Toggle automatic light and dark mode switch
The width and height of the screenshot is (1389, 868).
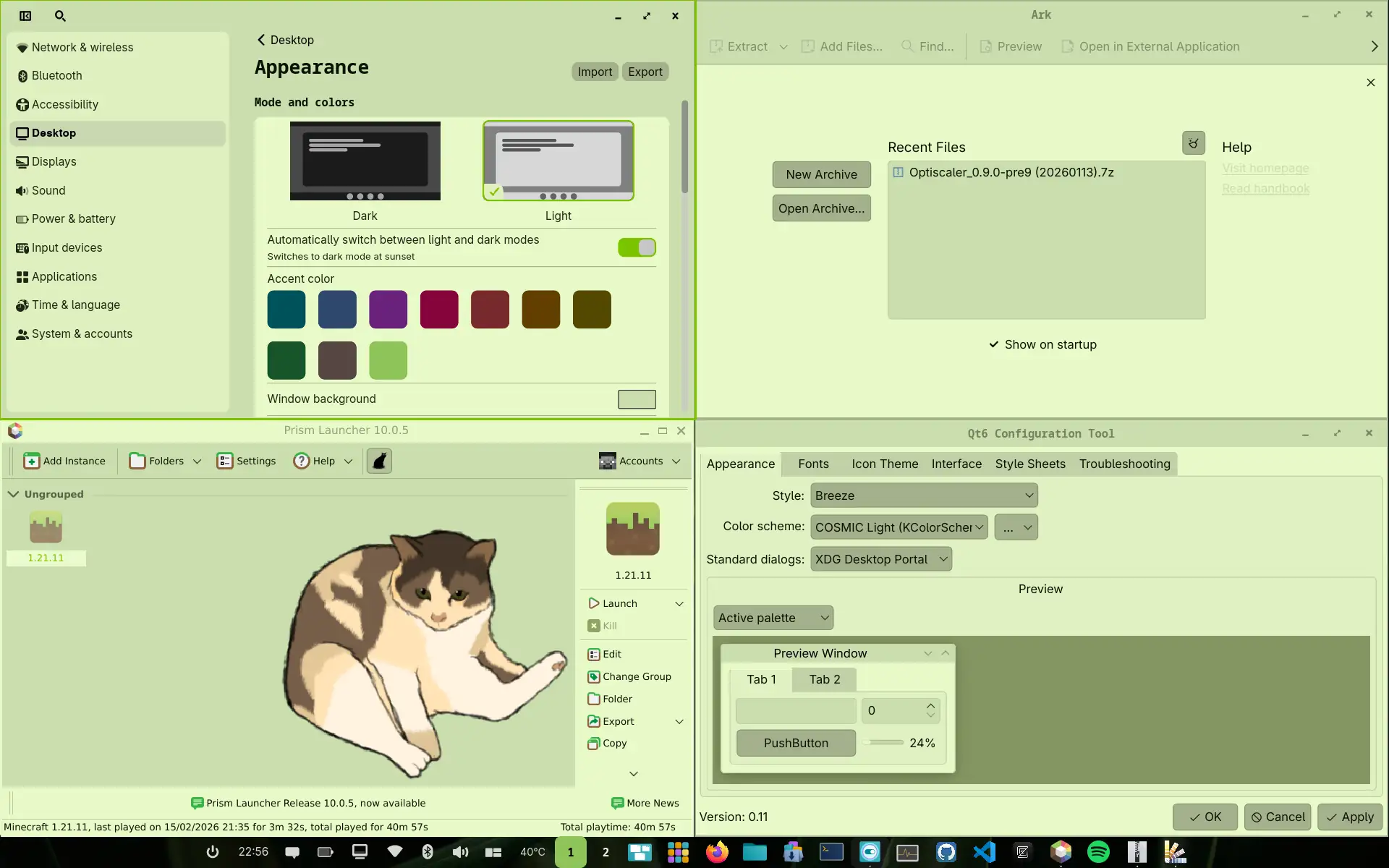[x=637, y=247]
